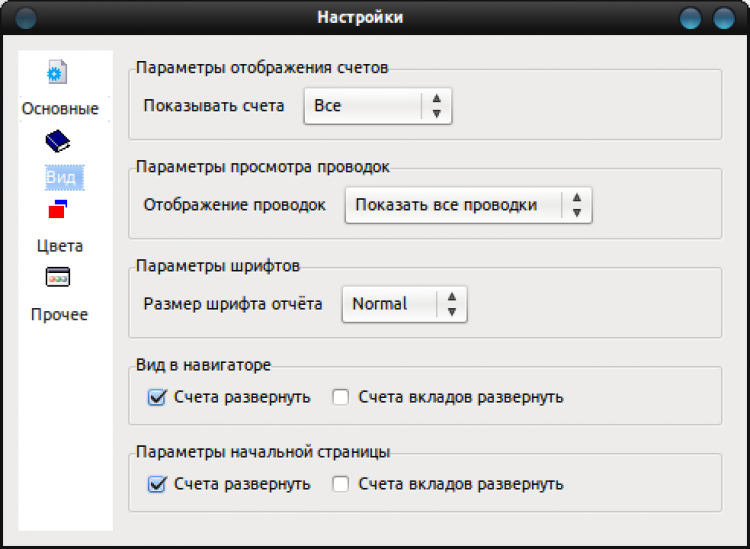Viewport: 750px width, 549px height.
Task: Expand the Размер шрифта отчёта dropdown
Action: click(x=403, y=303)
